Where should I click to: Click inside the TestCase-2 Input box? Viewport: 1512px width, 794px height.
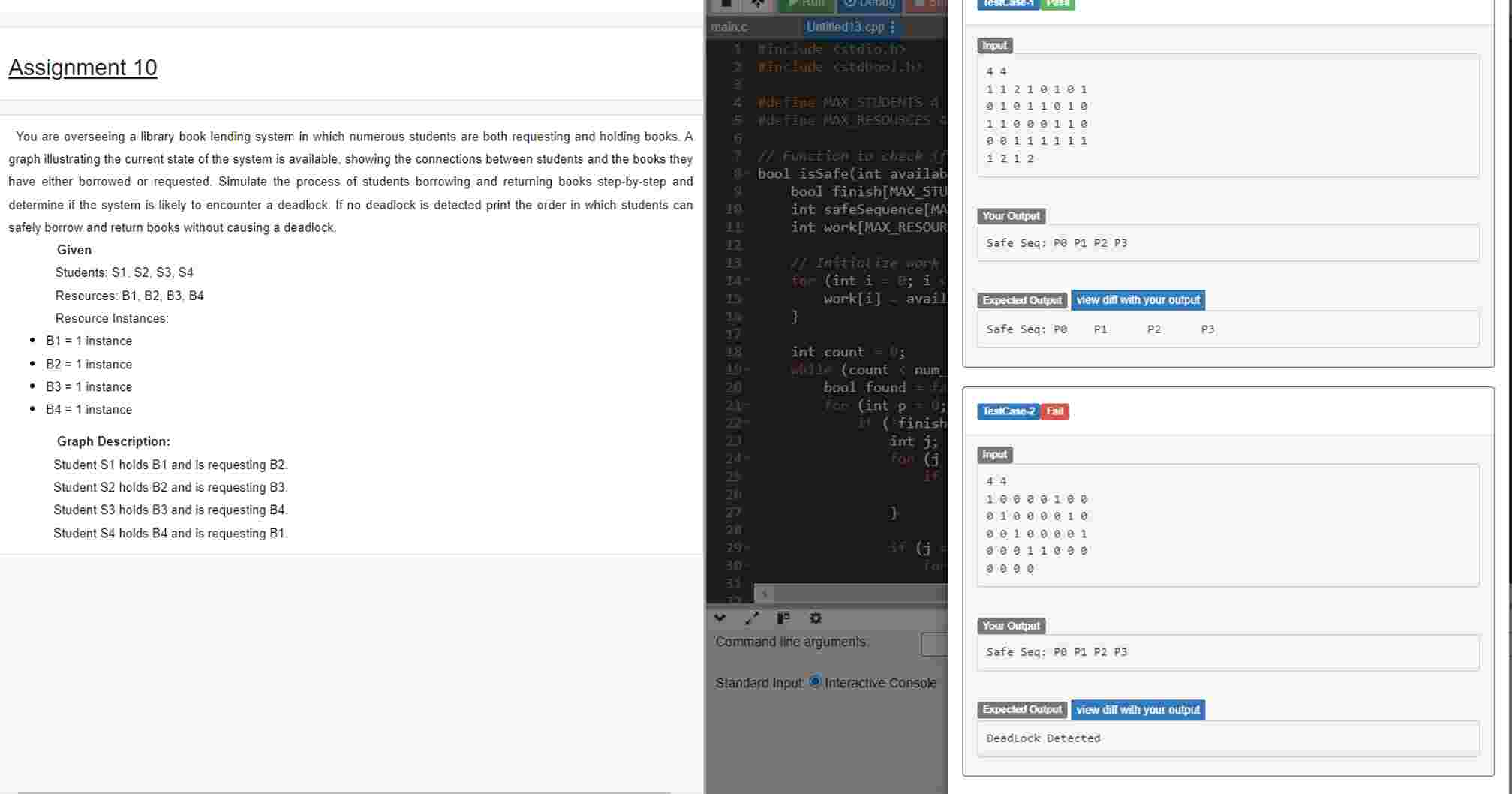coord(1223,525)
